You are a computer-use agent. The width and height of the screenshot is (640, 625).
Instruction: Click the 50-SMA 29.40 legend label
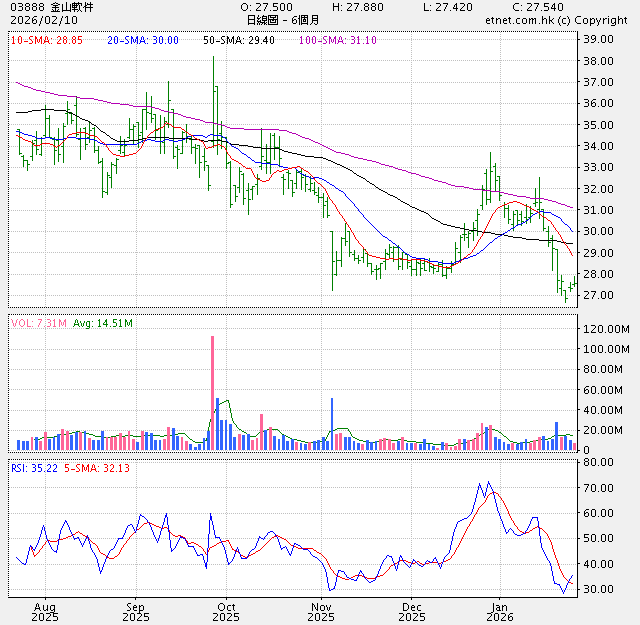pos(237,39)
